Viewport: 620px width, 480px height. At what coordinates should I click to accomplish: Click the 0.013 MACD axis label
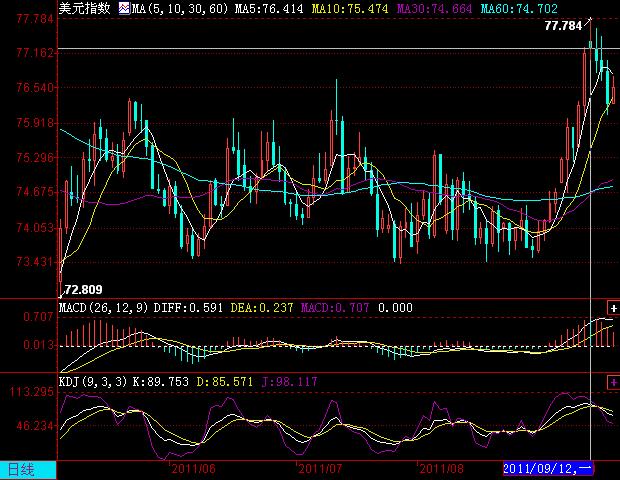point(38,345)
